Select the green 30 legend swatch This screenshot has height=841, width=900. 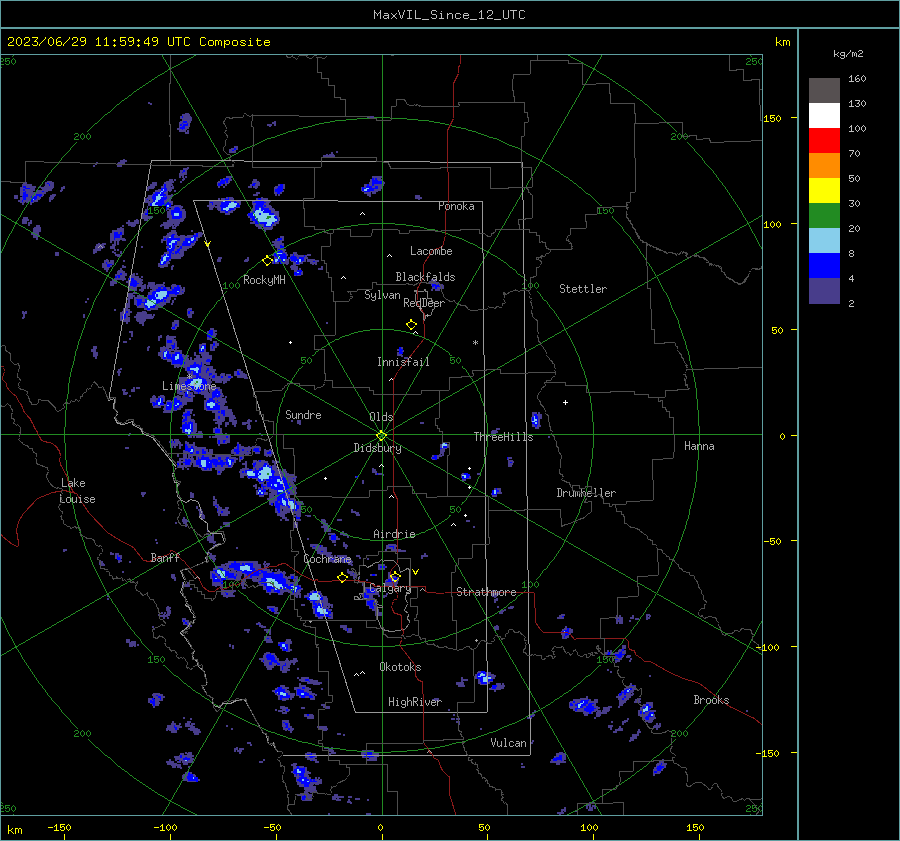(824, 216)
